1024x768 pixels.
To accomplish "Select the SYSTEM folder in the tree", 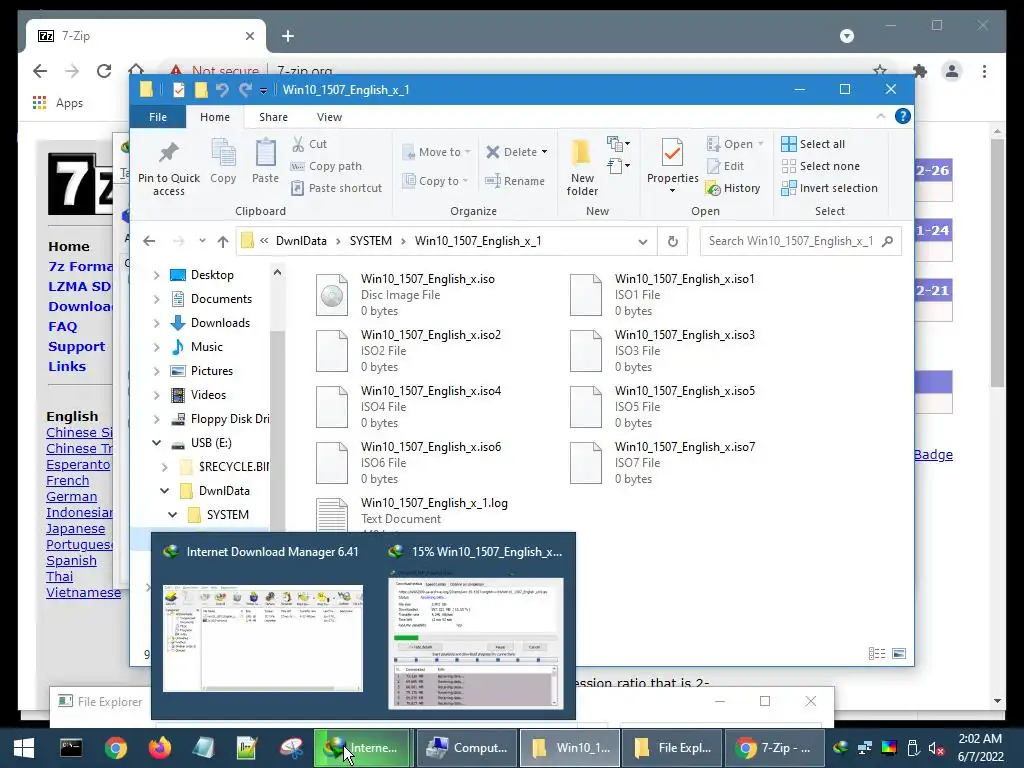I will (x=227, y=515).
